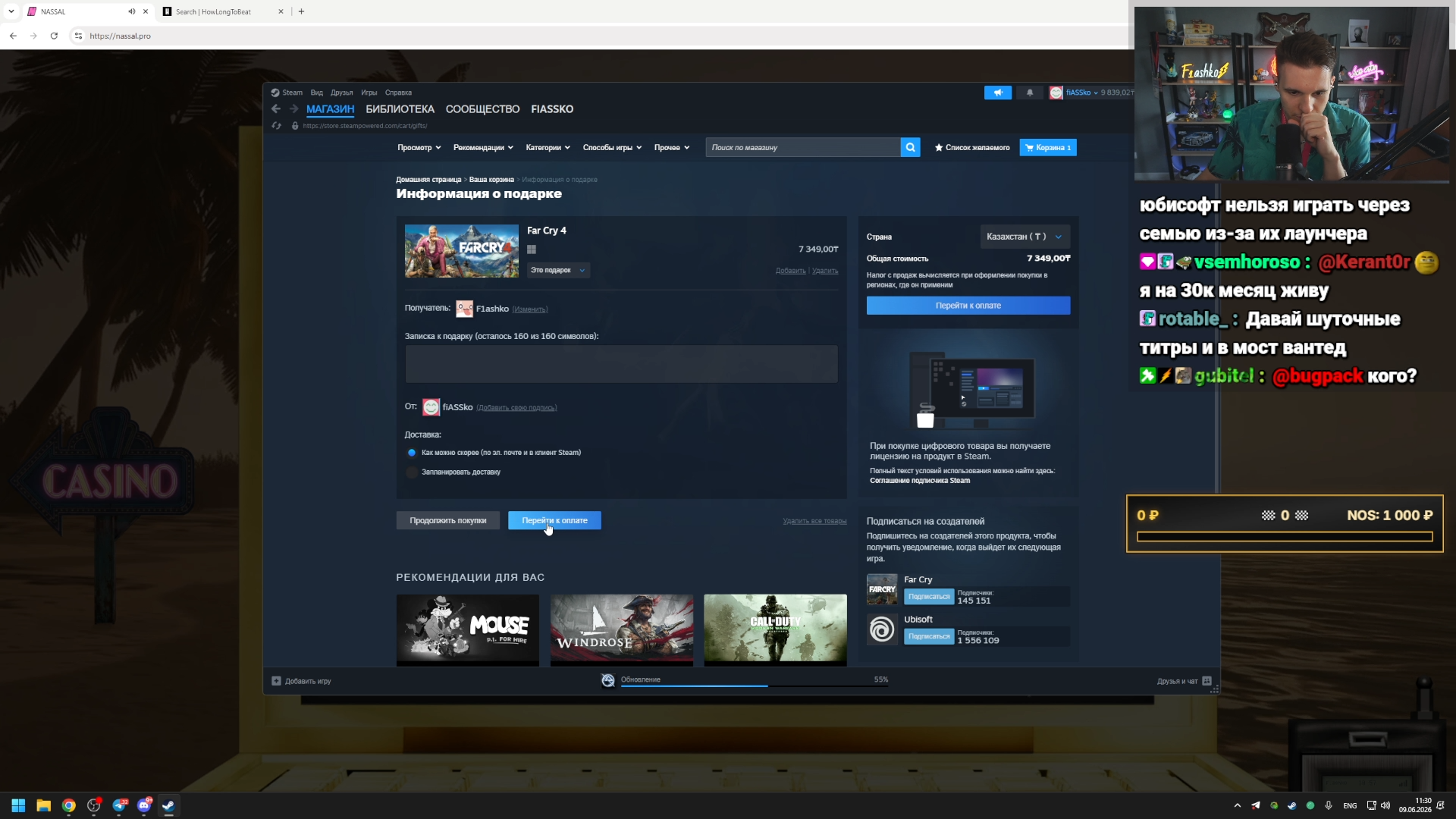The image size is (1456, 819).
Task: Expand the Рекомендации store dropdown
Action: tap(483, 148)
